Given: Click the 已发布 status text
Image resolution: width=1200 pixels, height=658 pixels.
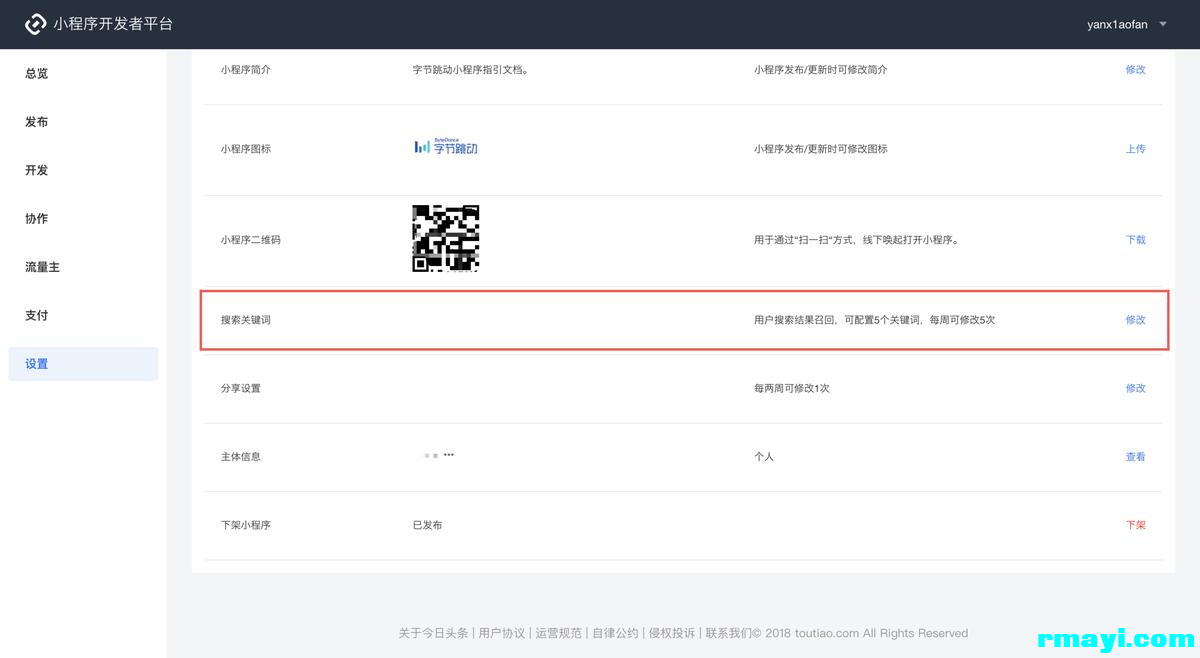Looking at the screenshot, I should (427, 525).
